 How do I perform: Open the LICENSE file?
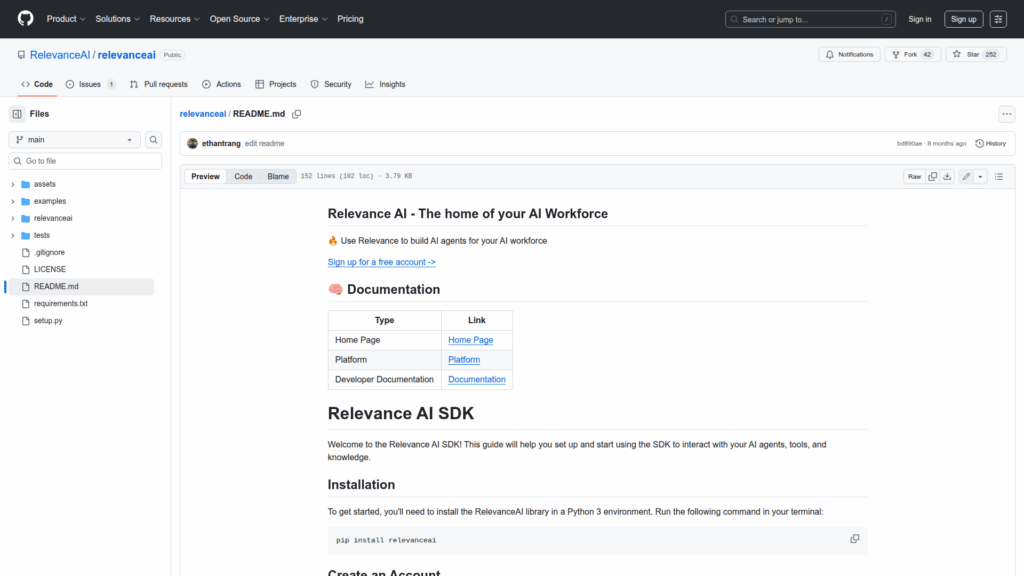50,269
